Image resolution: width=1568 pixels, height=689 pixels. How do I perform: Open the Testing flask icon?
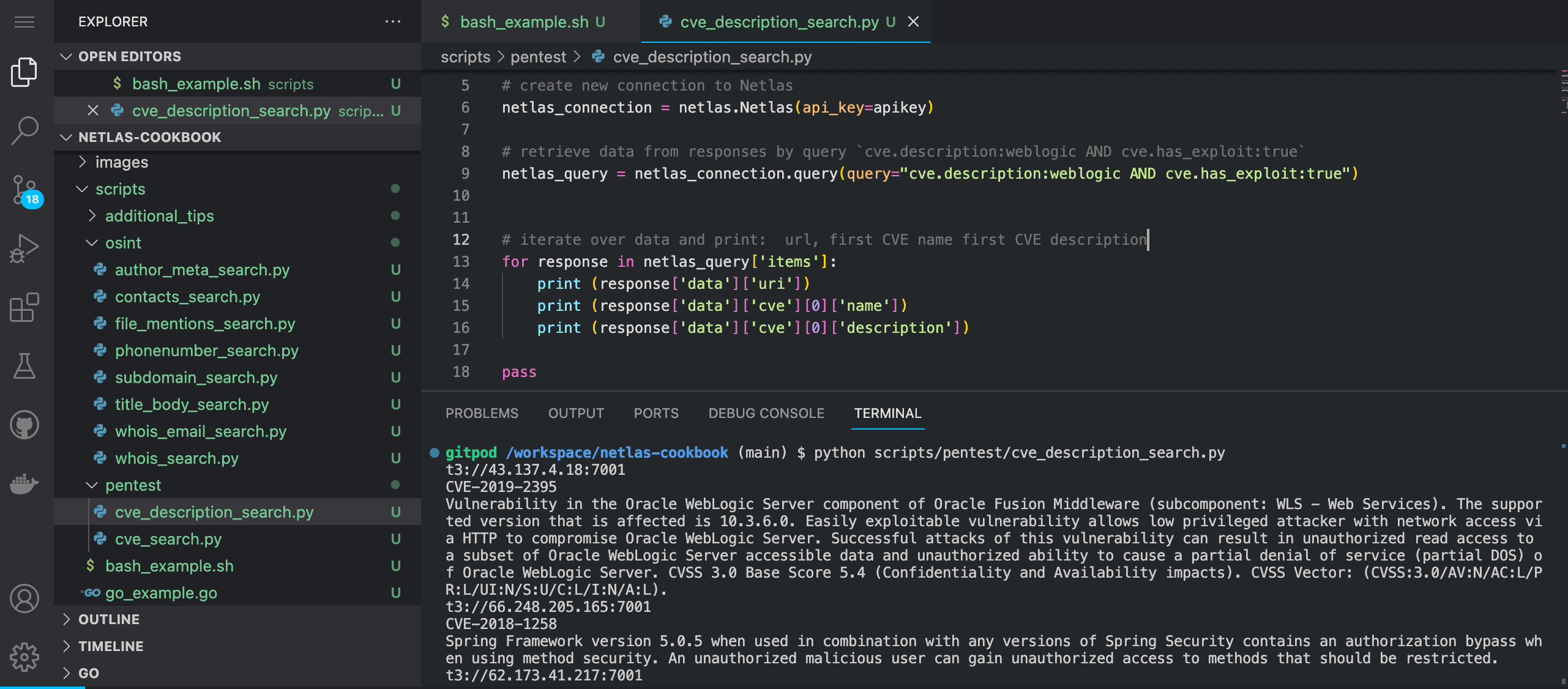24,366
